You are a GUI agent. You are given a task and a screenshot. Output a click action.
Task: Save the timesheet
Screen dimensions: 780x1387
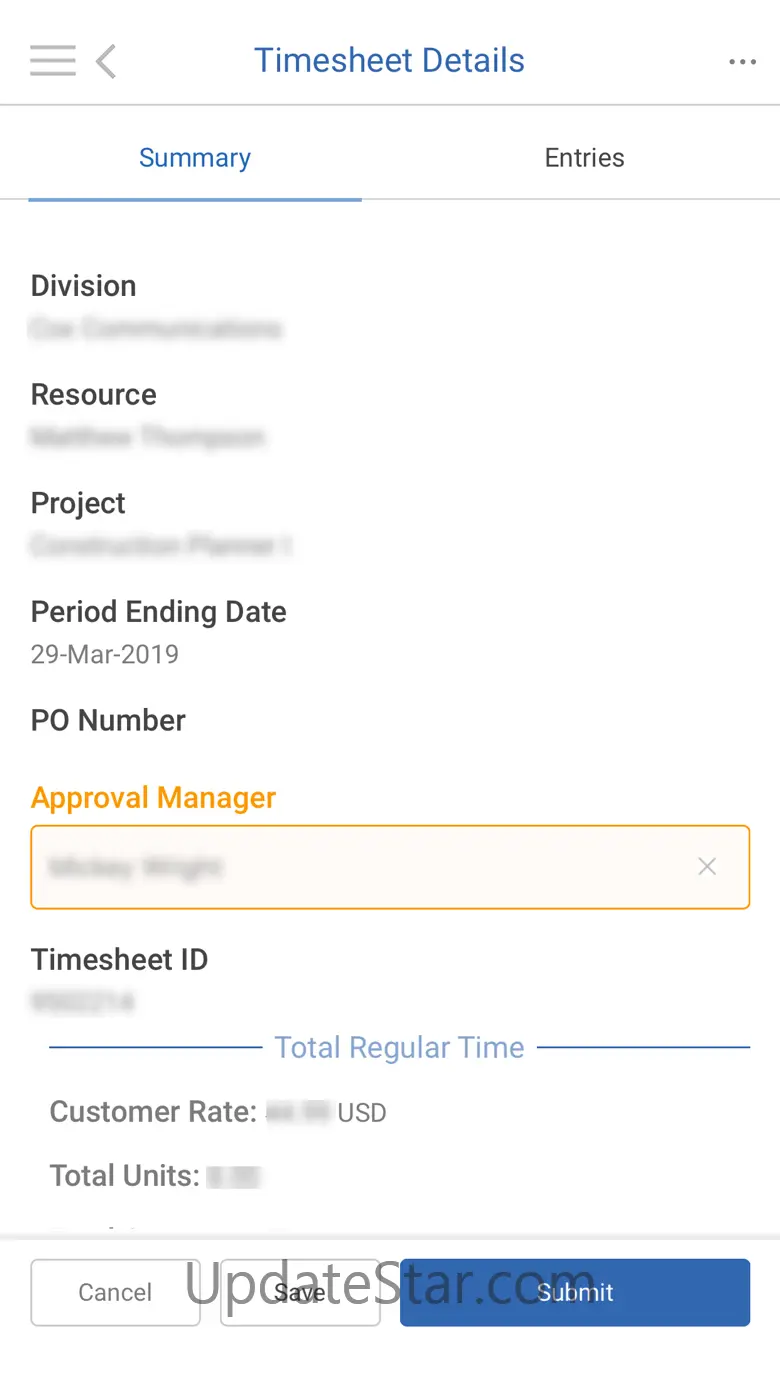(x=300, y=1292)
